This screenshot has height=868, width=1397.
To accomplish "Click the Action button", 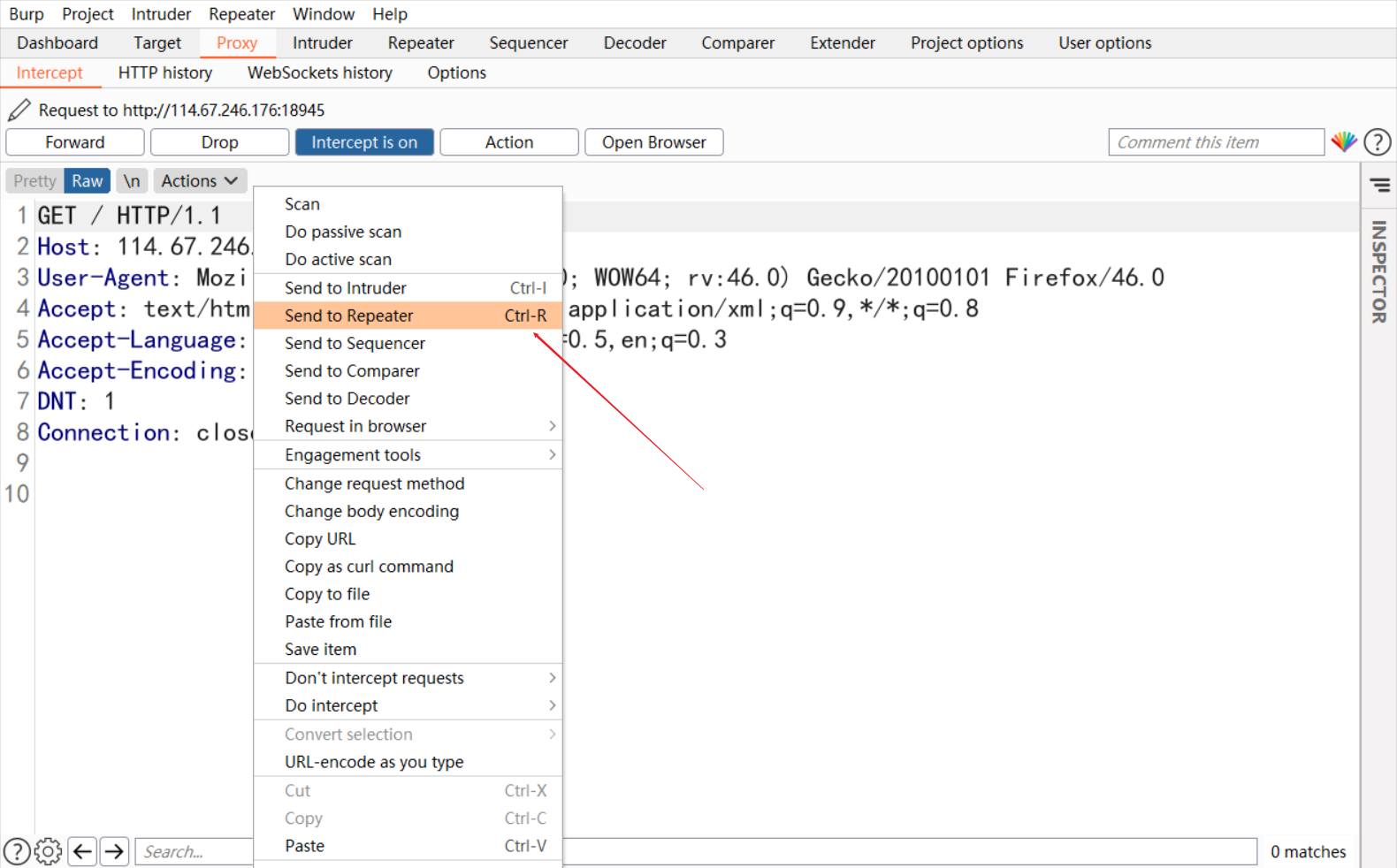I will (509, 142).
